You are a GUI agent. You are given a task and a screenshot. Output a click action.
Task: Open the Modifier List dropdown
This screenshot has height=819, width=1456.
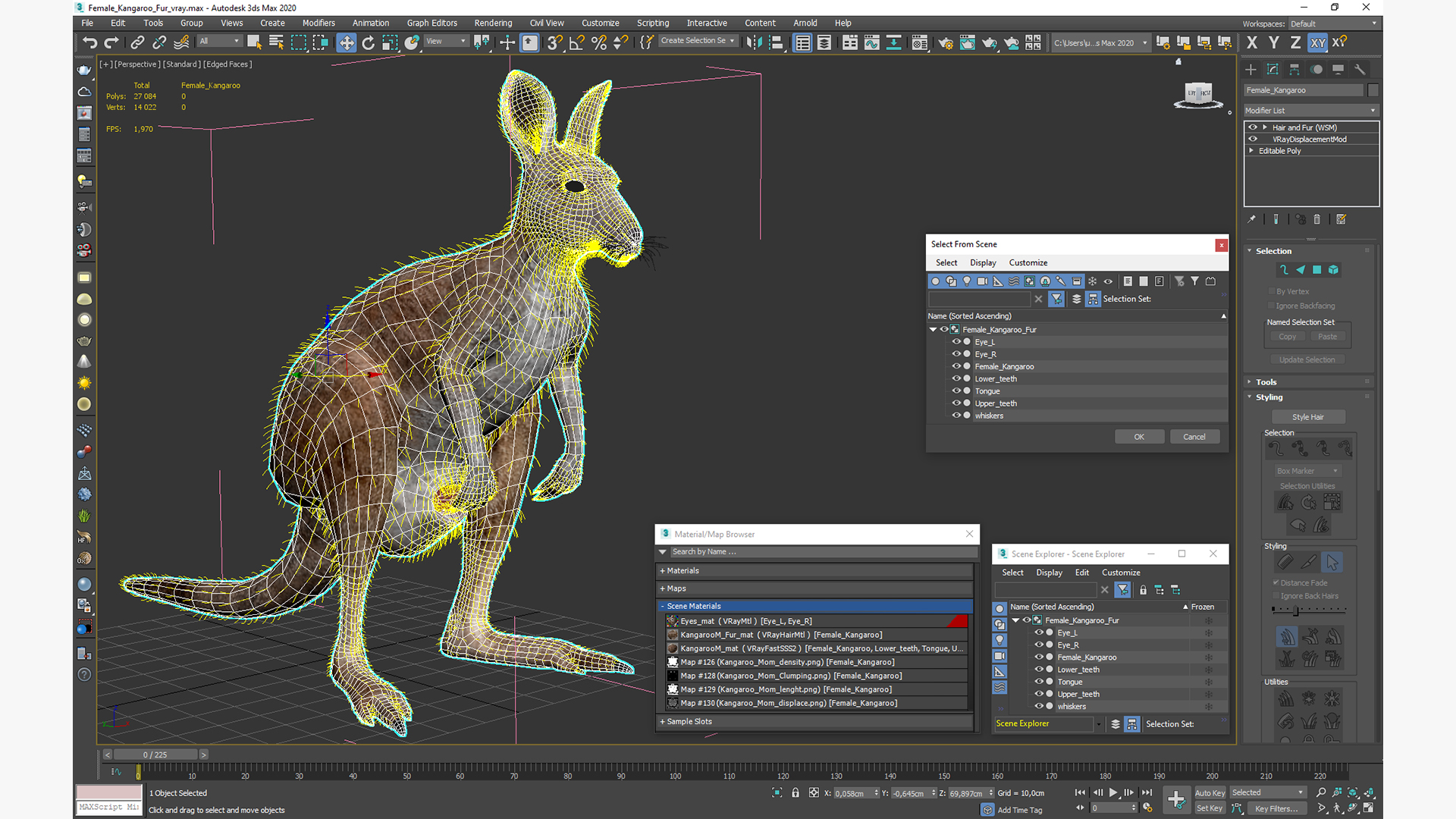[1311, 111]
